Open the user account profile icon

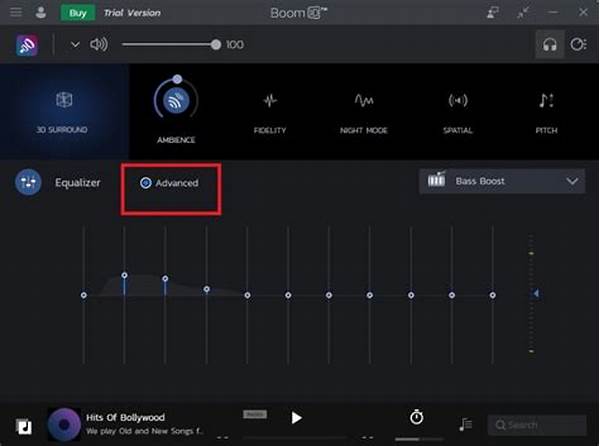coord(41,14)
